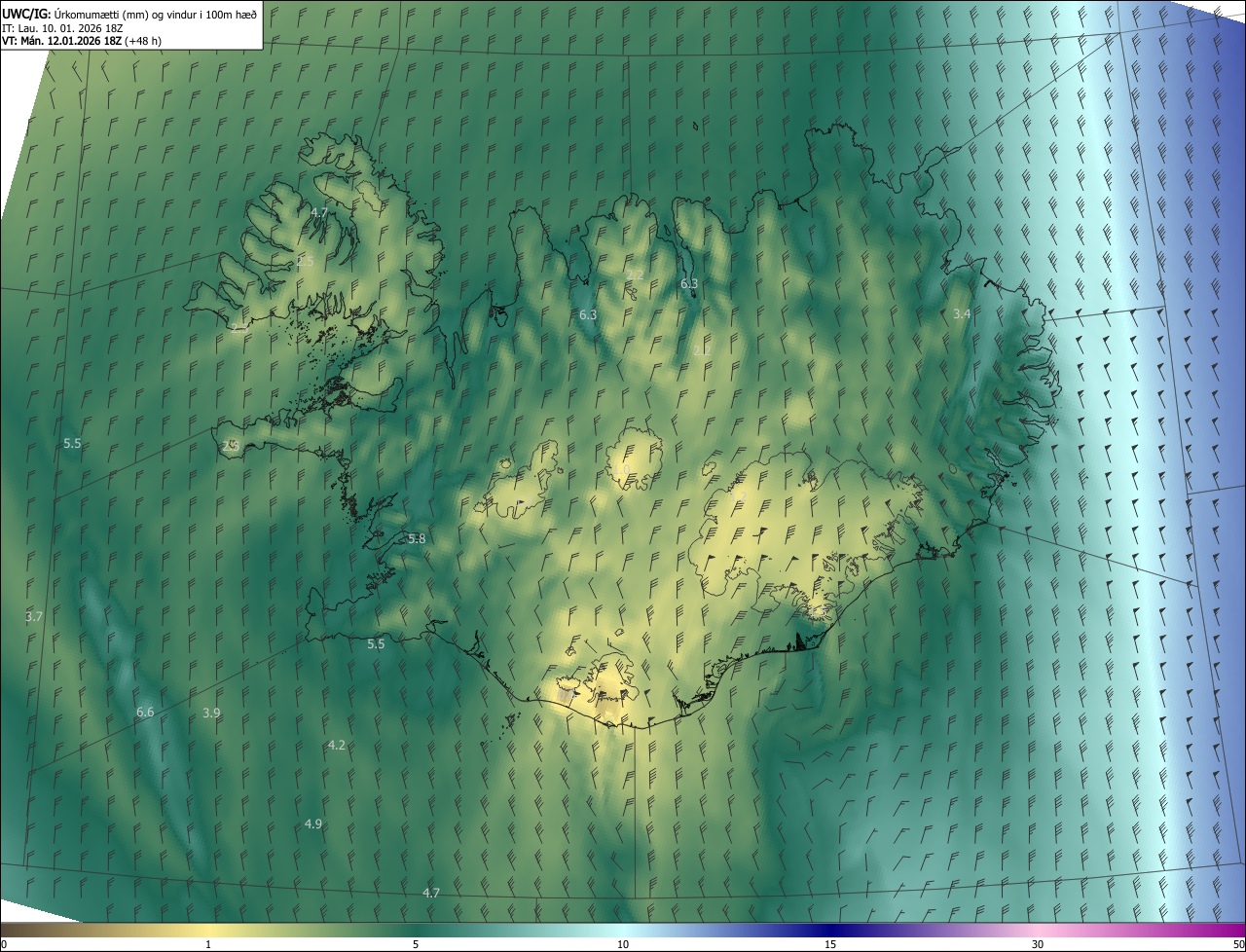The image size is (1246, 952).
Task: Click the '30' tick on the color scale
Action: 1038,944
